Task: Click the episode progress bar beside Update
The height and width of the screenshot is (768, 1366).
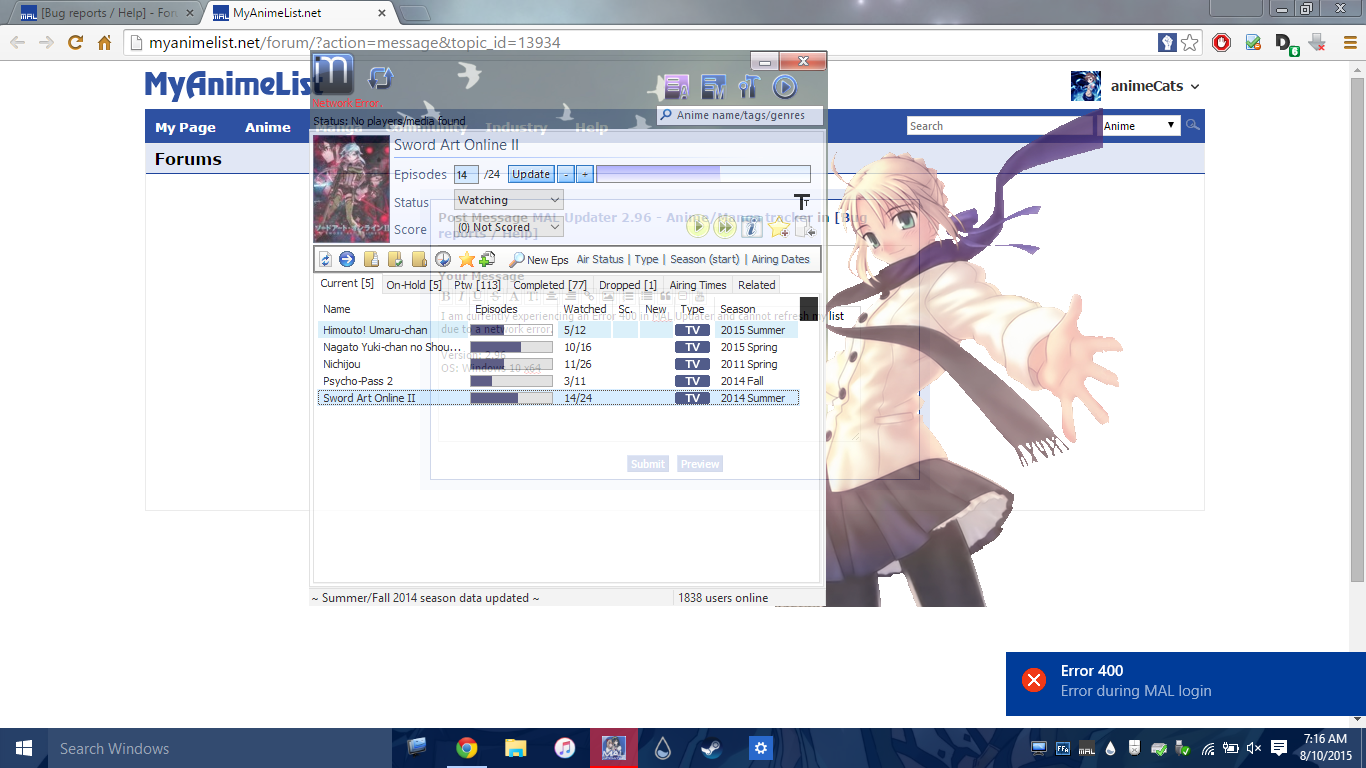Action: 703,174
